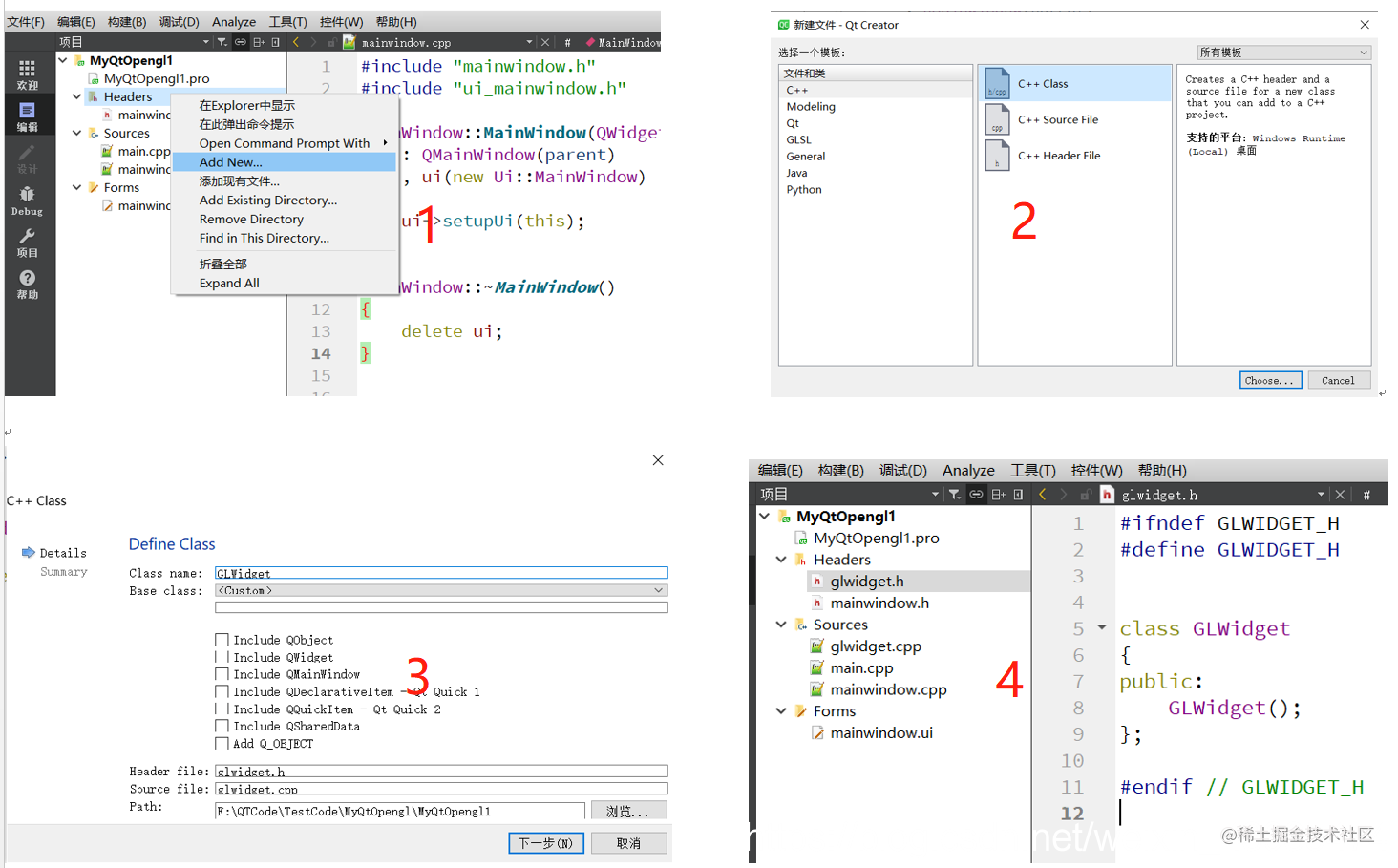1398x868 pixels.
Task: Collapse the Sources folder in bottom project tree
Action: pos(781,625)
